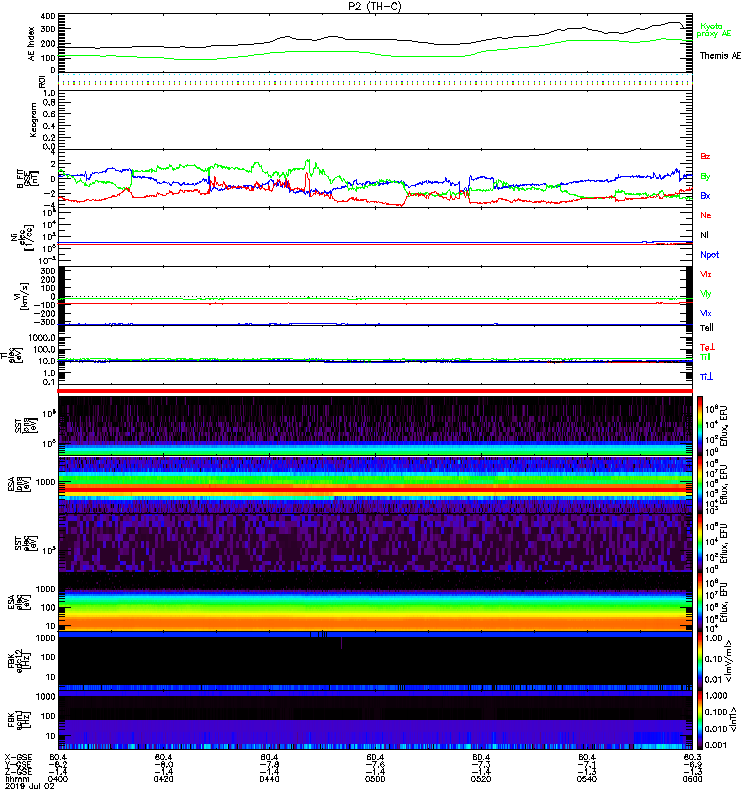Click the red Te⊥ temperature legend label

point(707,347)
